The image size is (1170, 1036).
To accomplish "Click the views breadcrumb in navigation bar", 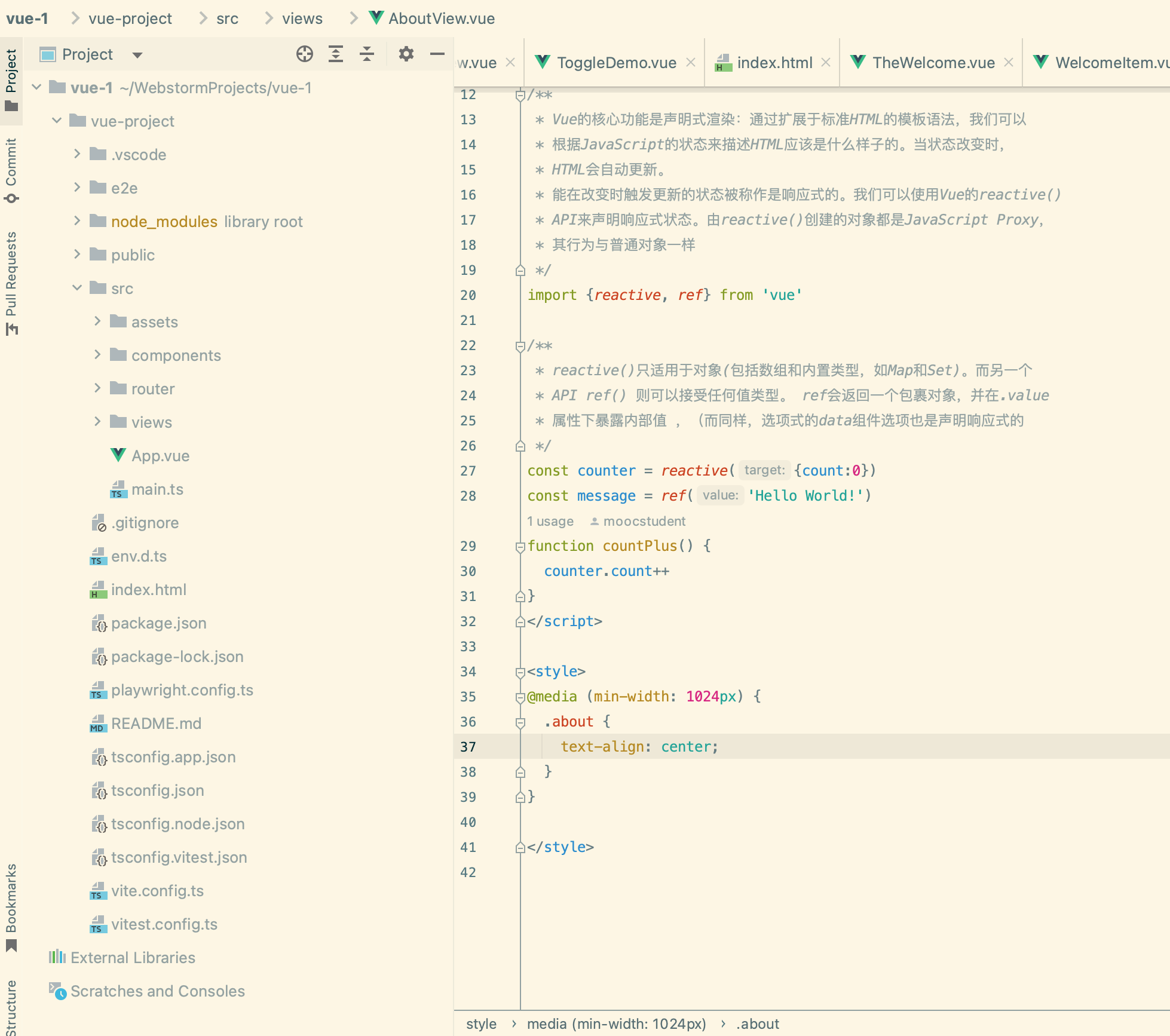I will pyautogui.click(x=302, y=19).
